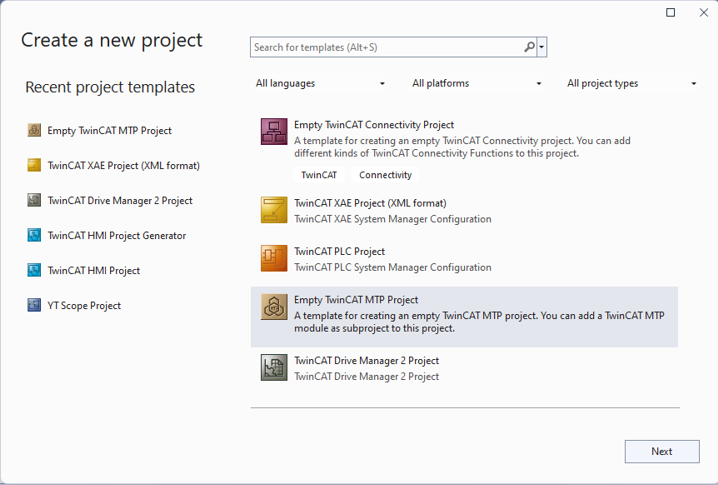The width and height of the screenshot is (718, 485).
Task: Click 'TwinCAT Drive Manager 2 Project' title in template list
Action: [366, 360]
